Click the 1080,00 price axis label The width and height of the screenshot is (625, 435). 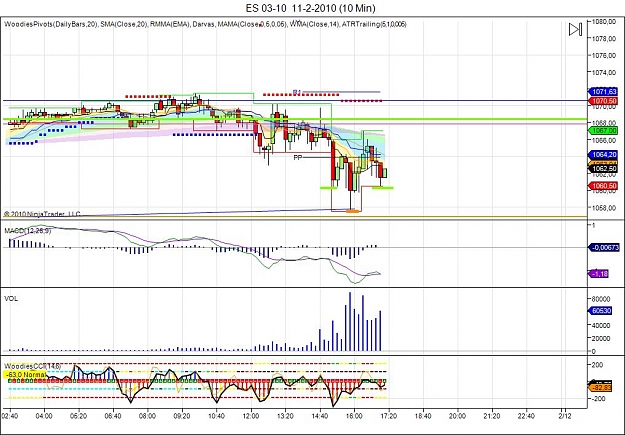(x=605, y=22)
